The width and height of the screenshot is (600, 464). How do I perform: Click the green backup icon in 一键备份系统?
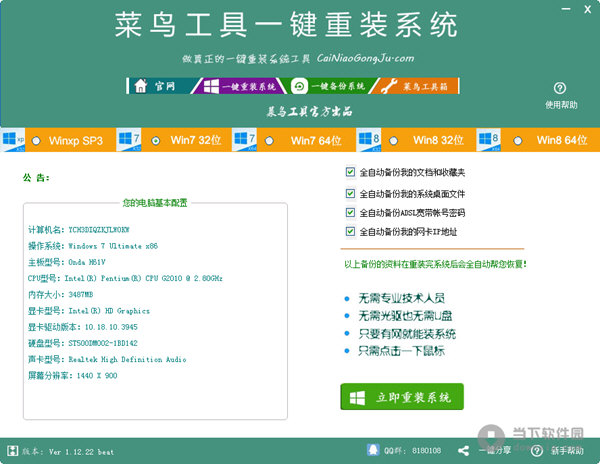coord(299,86)
